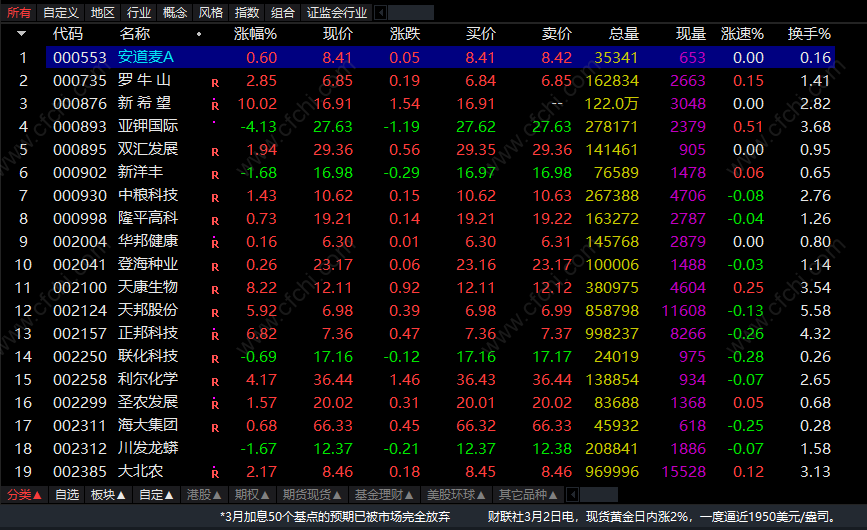Sort by the 涨速% column header
Screen dimensions: 867x530
pyautogui.click(x=742, y=34)
